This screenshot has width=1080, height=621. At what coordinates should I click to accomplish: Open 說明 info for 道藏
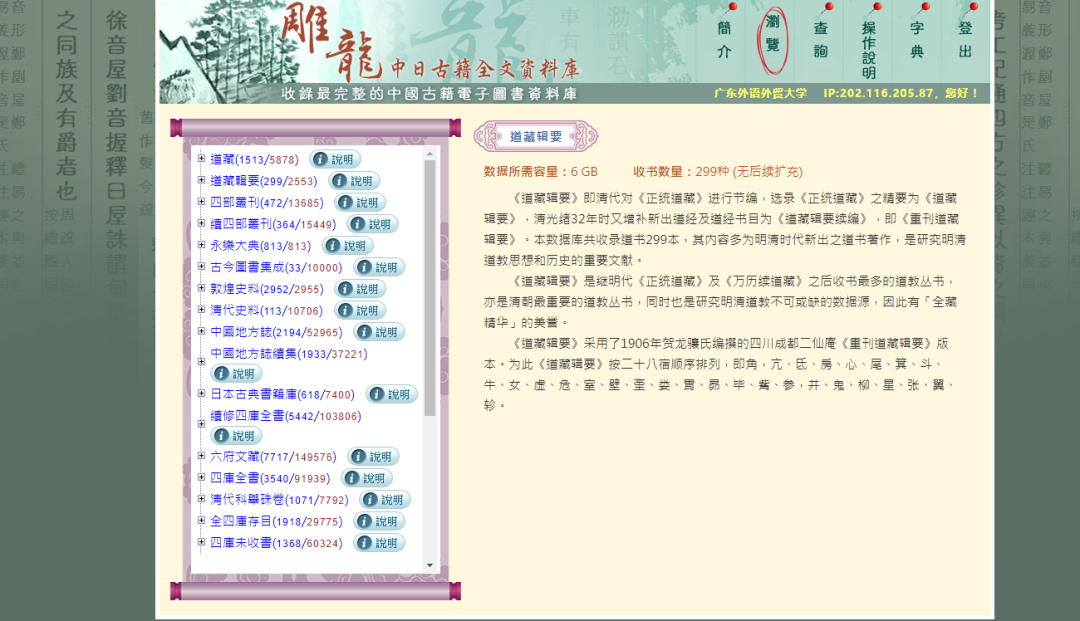335,160
